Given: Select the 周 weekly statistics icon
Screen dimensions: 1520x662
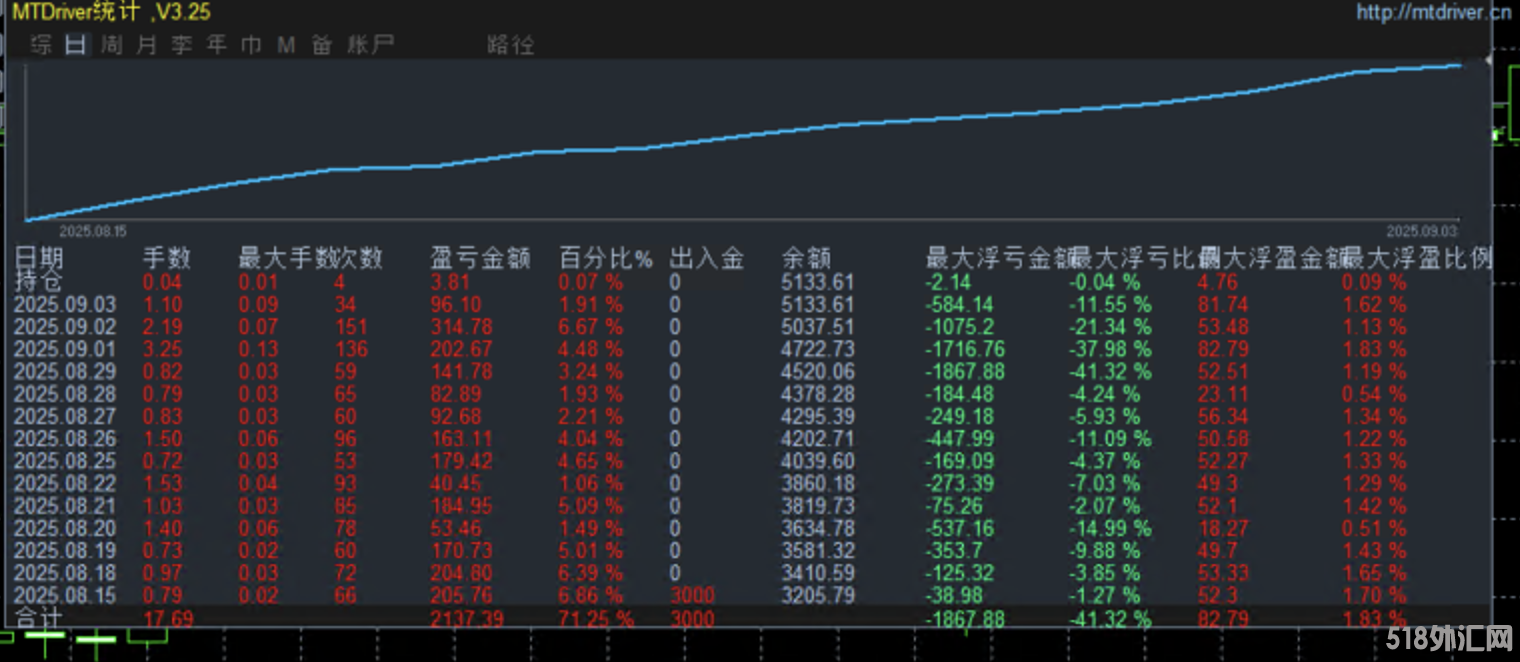Looking at the screenshot, I should (109, 45).
